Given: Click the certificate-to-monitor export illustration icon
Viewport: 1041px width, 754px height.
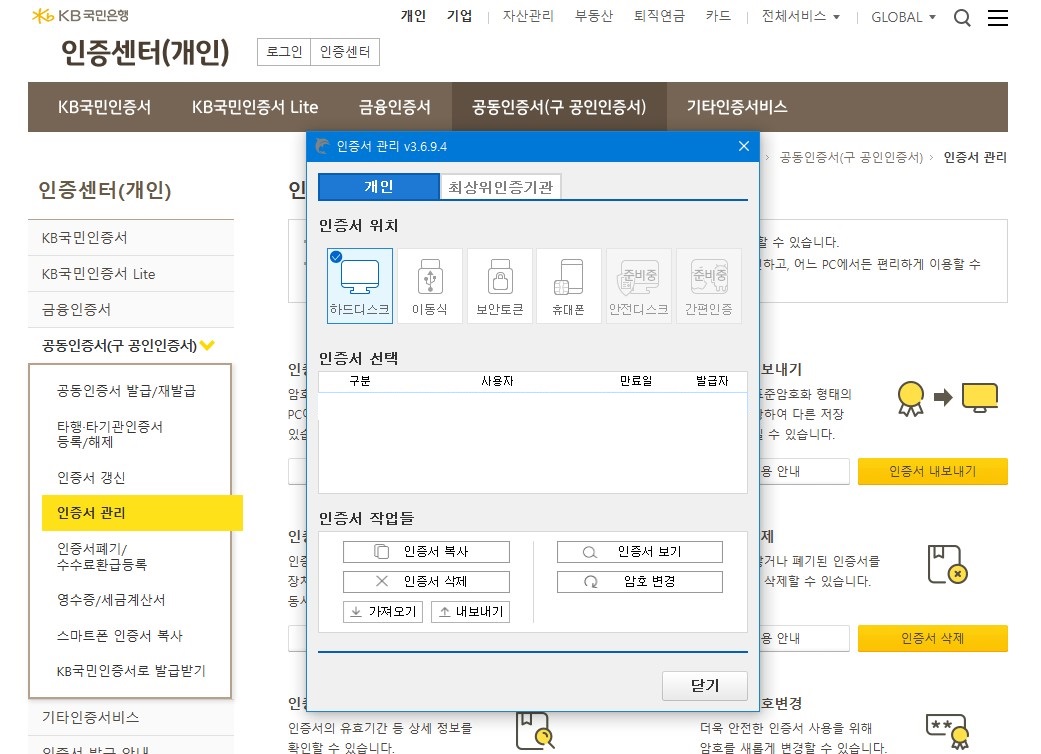Looking at the screenshot, I should (x=947, y=398).
